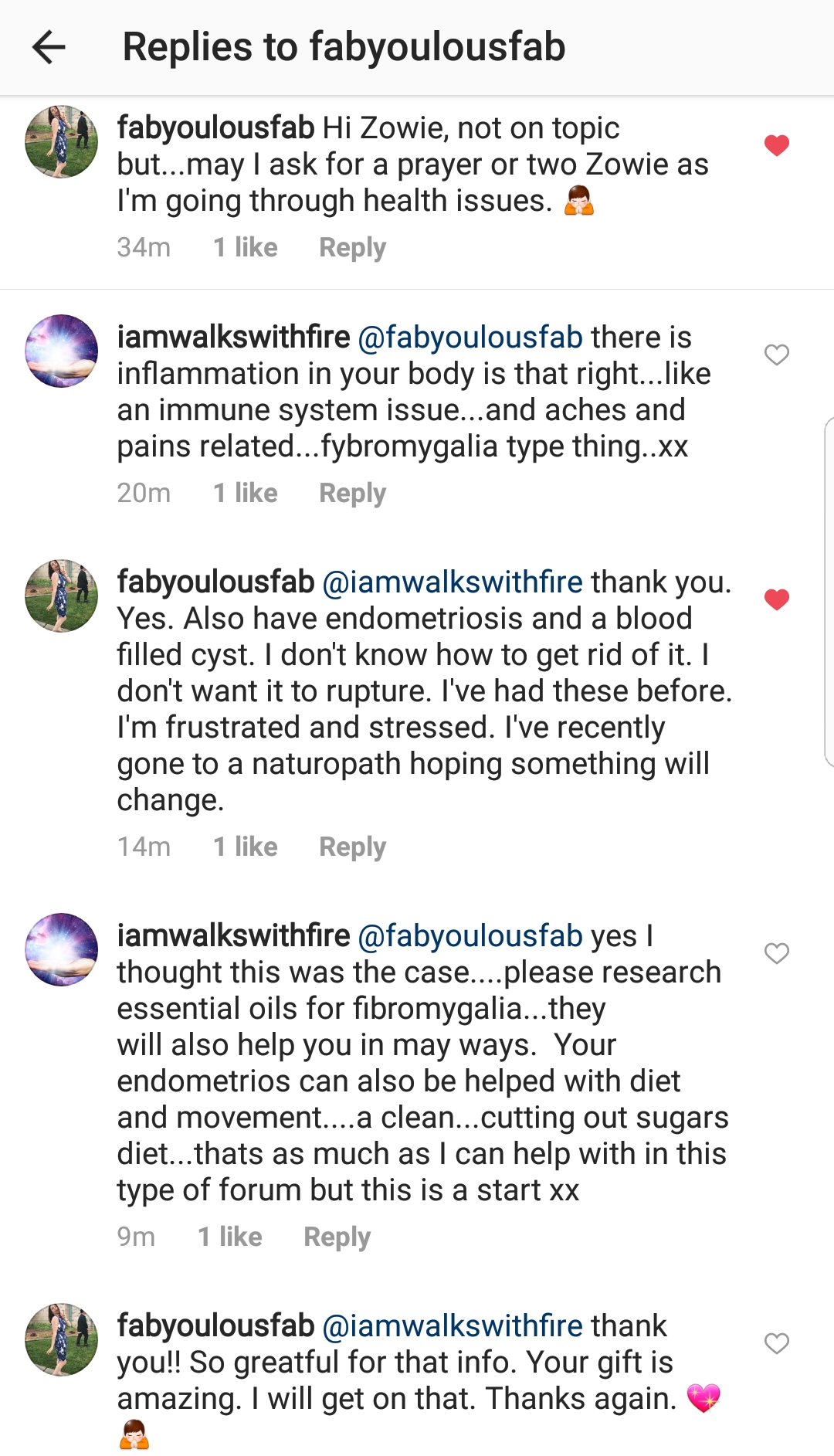This screenshot has height=1456, width=834.
Task: Open fabyoulousfab's avatar on 14m comment
Action: (x=62, y=596)
